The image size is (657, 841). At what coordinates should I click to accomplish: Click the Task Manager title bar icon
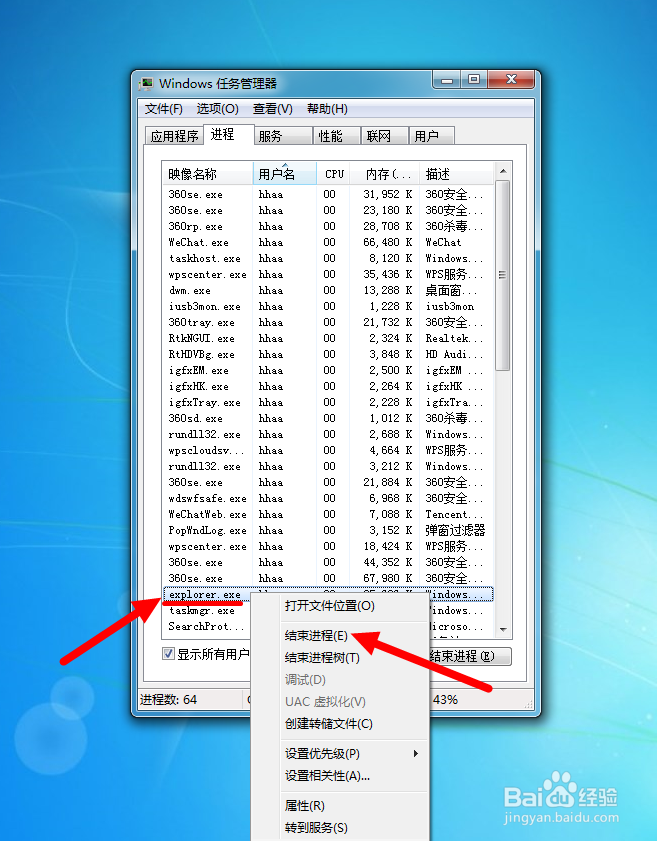146,84
